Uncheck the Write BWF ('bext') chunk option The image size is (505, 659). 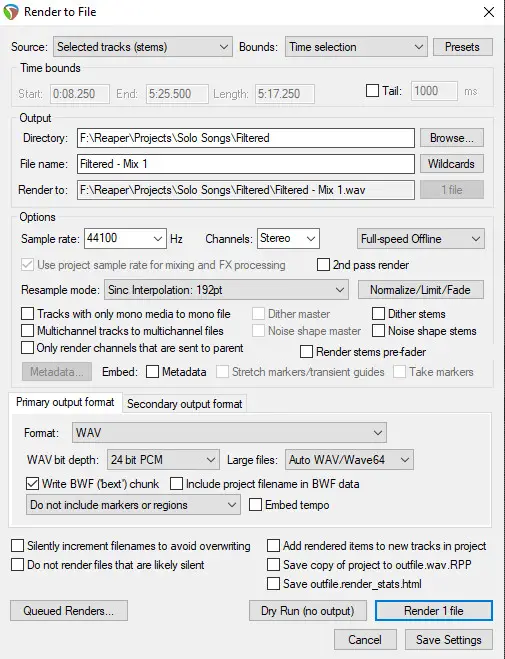click(x=32, y=484)
